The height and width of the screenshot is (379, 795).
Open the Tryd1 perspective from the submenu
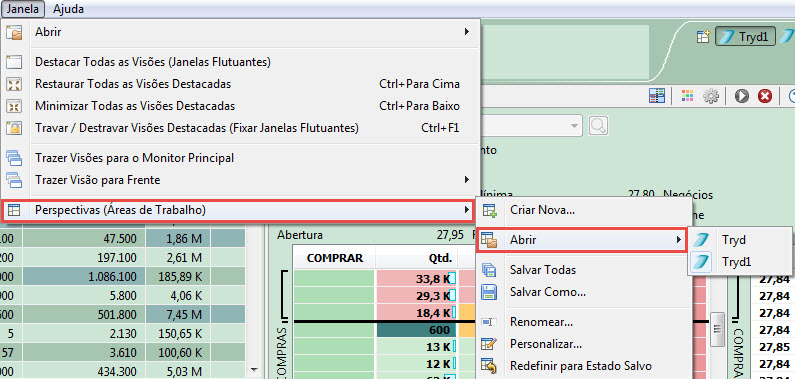pyautogui.click(x=740, y=261)
